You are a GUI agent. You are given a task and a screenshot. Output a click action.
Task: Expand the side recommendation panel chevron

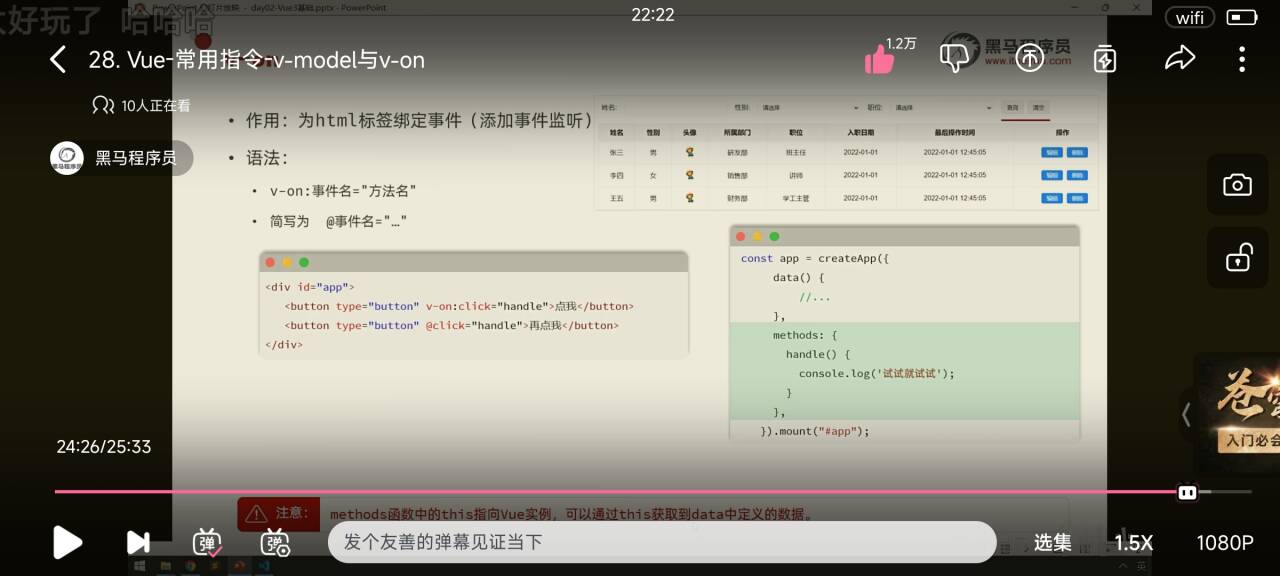click(x=1186, y=414)
